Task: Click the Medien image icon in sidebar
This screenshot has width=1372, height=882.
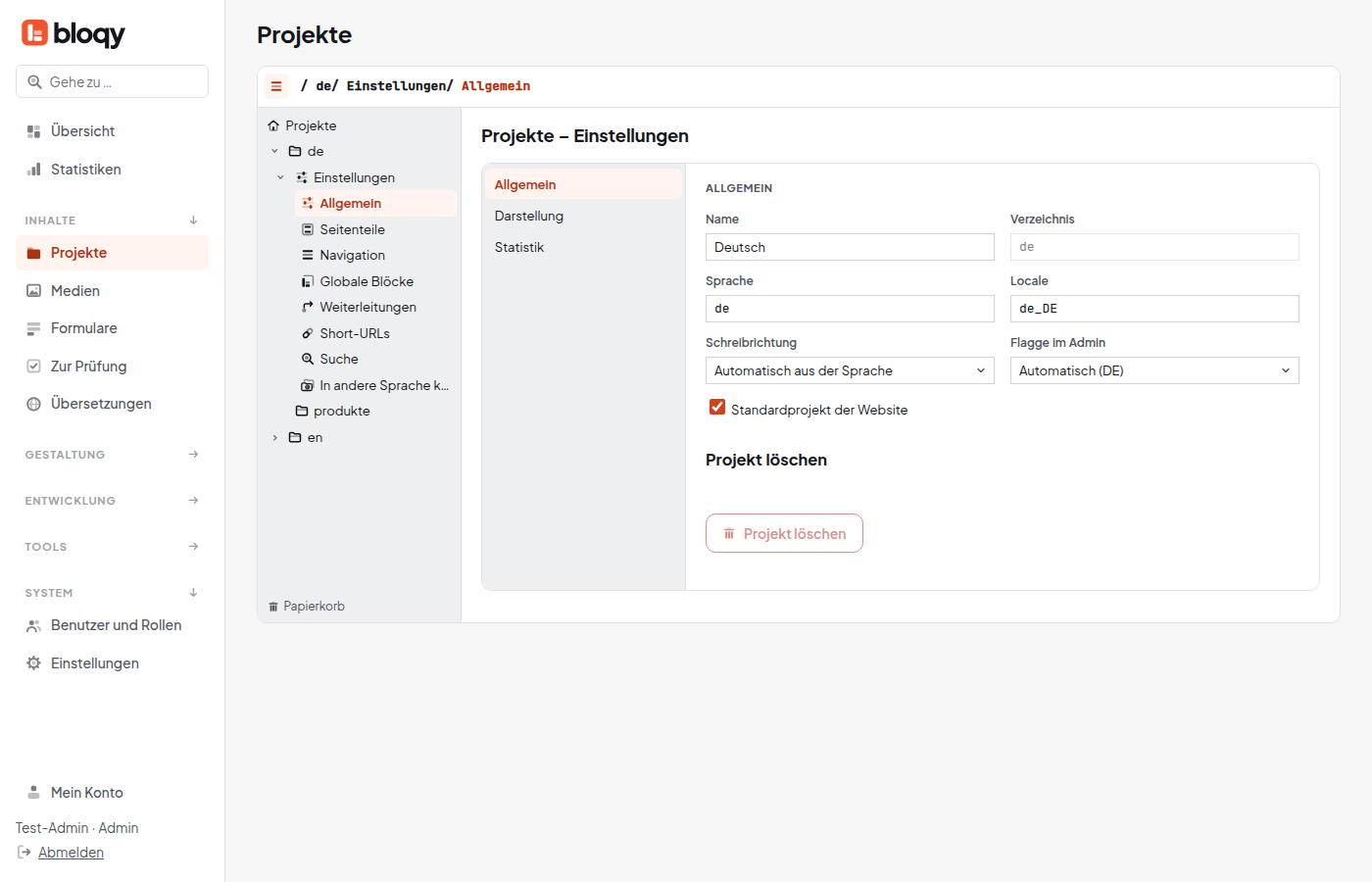Action: click(33, 291)
